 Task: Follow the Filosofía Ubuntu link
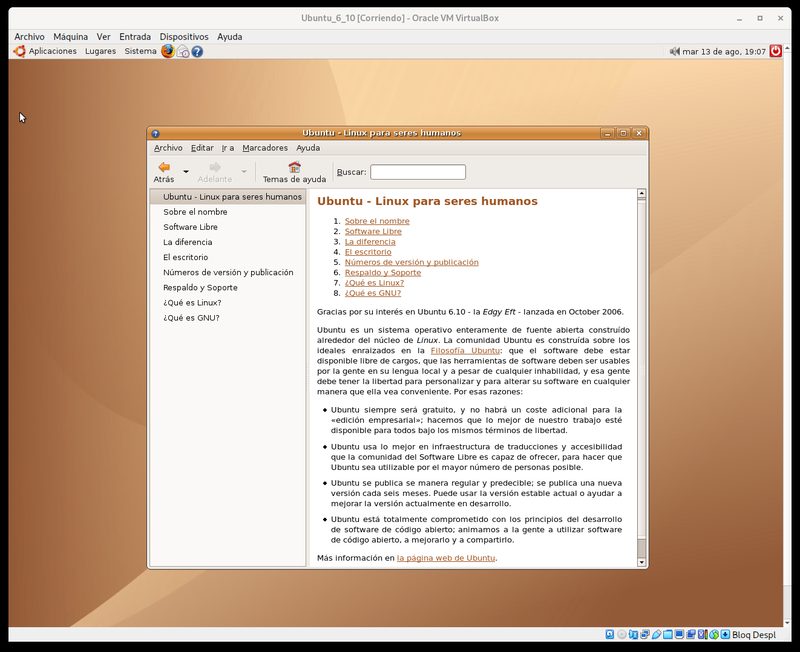tap(465, 350)
